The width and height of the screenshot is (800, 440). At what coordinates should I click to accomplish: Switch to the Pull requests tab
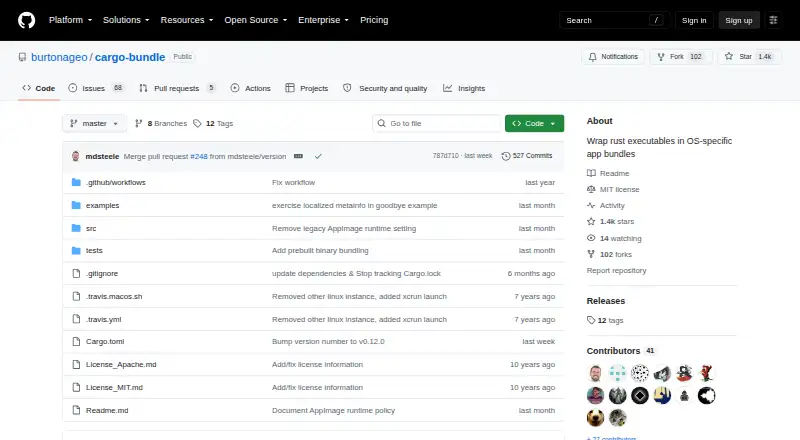click(x=177, y=88)
